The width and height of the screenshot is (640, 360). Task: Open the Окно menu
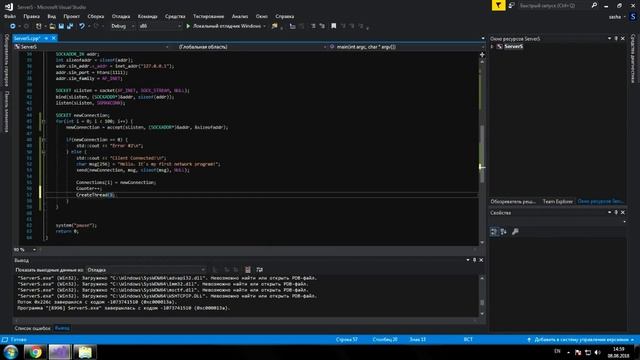tap(262, 16)
